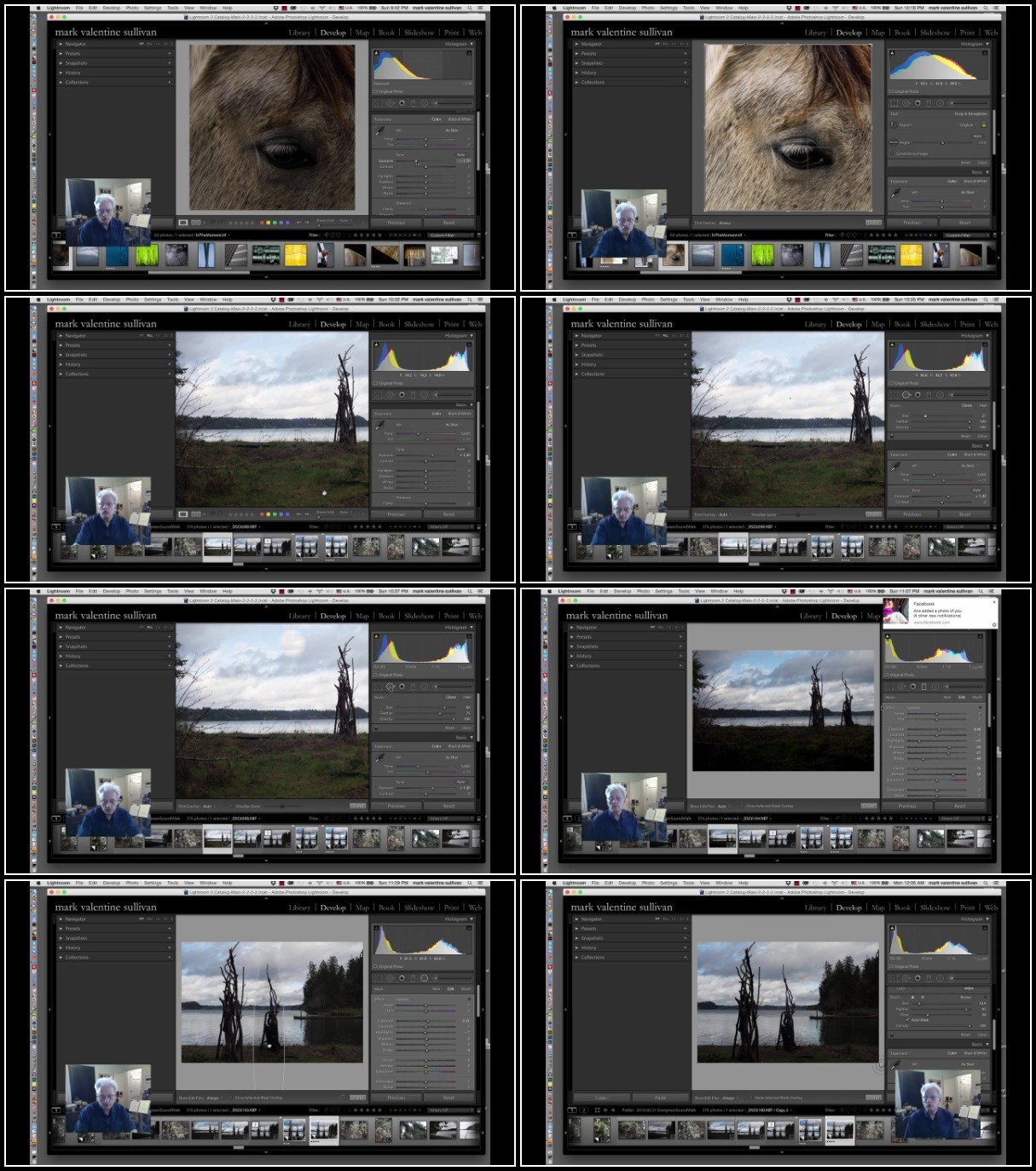The height and width of the screenshot is (1171, 1036).
Task: Select Crop Overlay tool in 9:42 PM horse screenshot
Action: pos(379,103)
